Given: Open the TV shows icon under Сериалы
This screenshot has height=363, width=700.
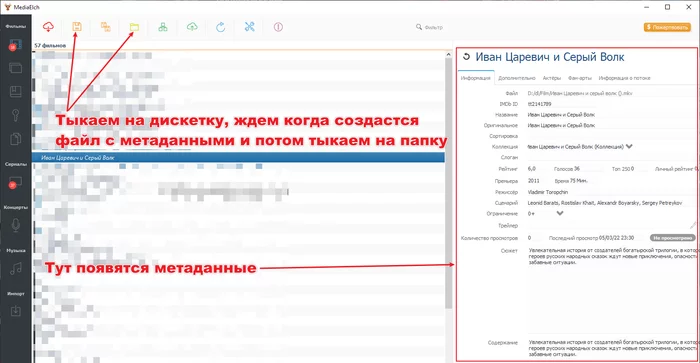Looking at the screenshot, I should pyautogui.click(x=16, y=183).
